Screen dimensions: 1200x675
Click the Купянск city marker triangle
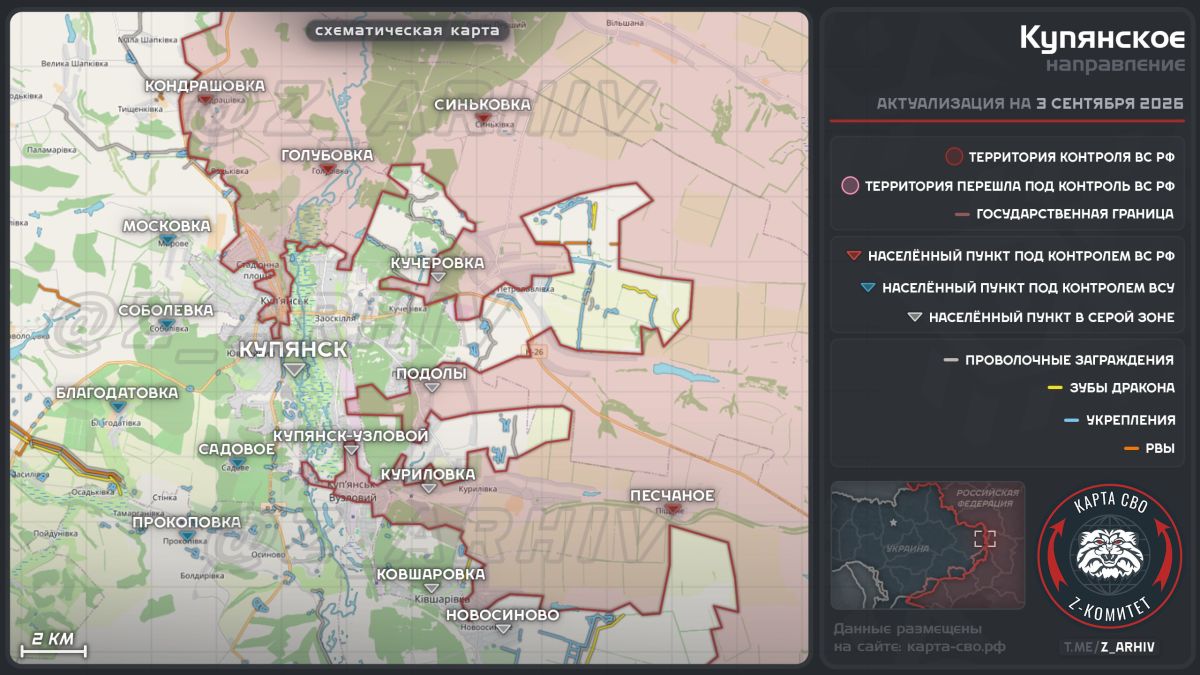pyautogui.click(x=294, y=371)
